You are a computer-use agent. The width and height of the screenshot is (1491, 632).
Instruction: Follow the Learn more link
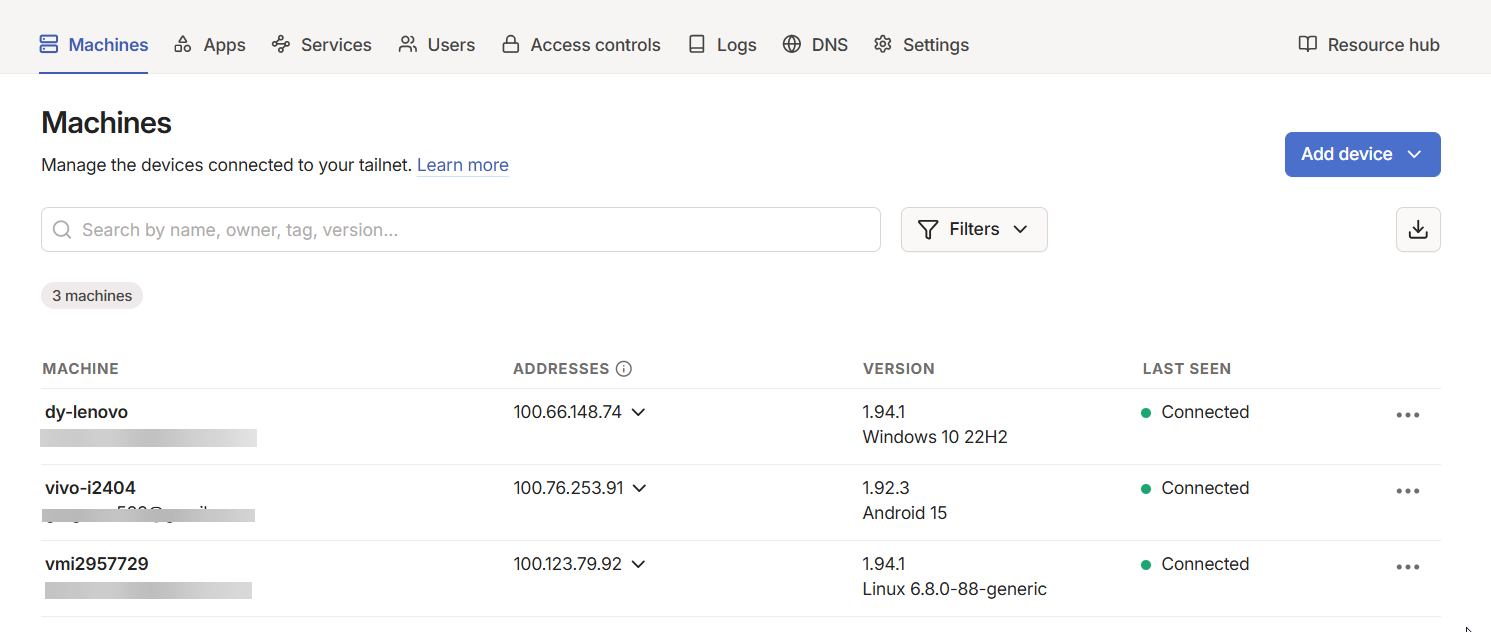[x=462, y=165]
